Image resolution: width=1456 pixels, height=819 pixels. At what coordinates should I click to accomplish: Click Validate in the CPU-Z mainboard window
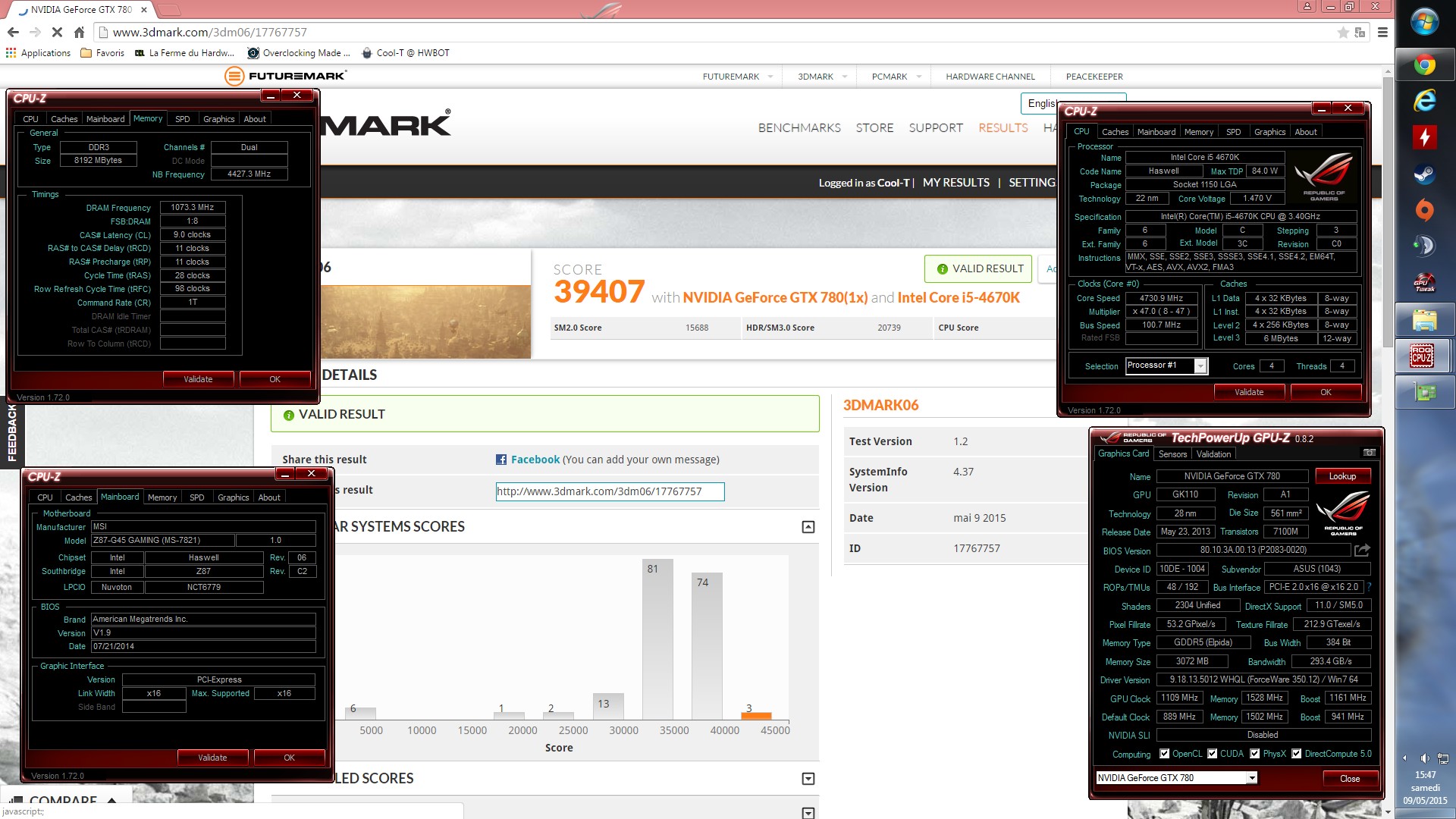212,758
